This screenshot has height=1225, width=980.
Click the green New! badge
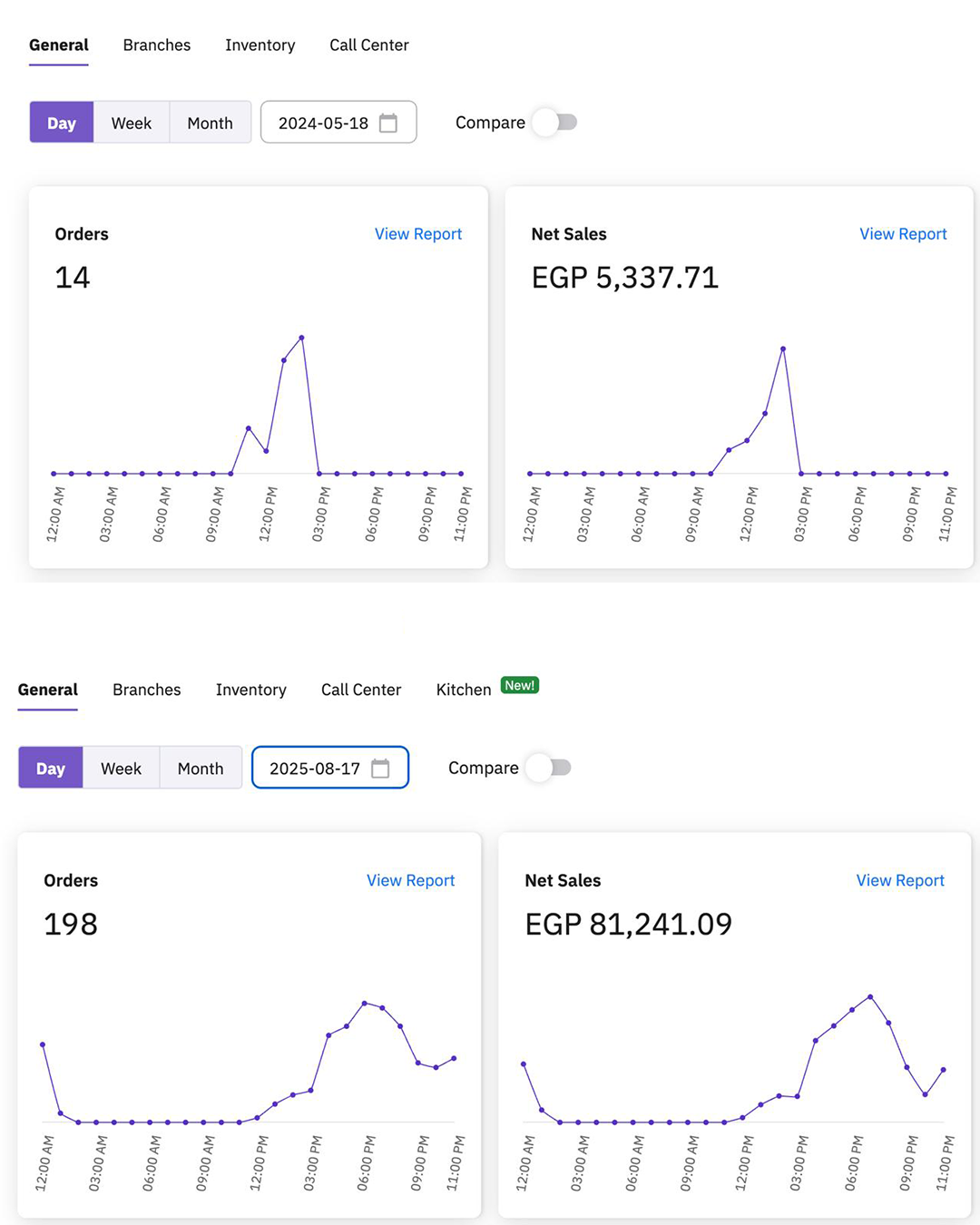[520, 685]
